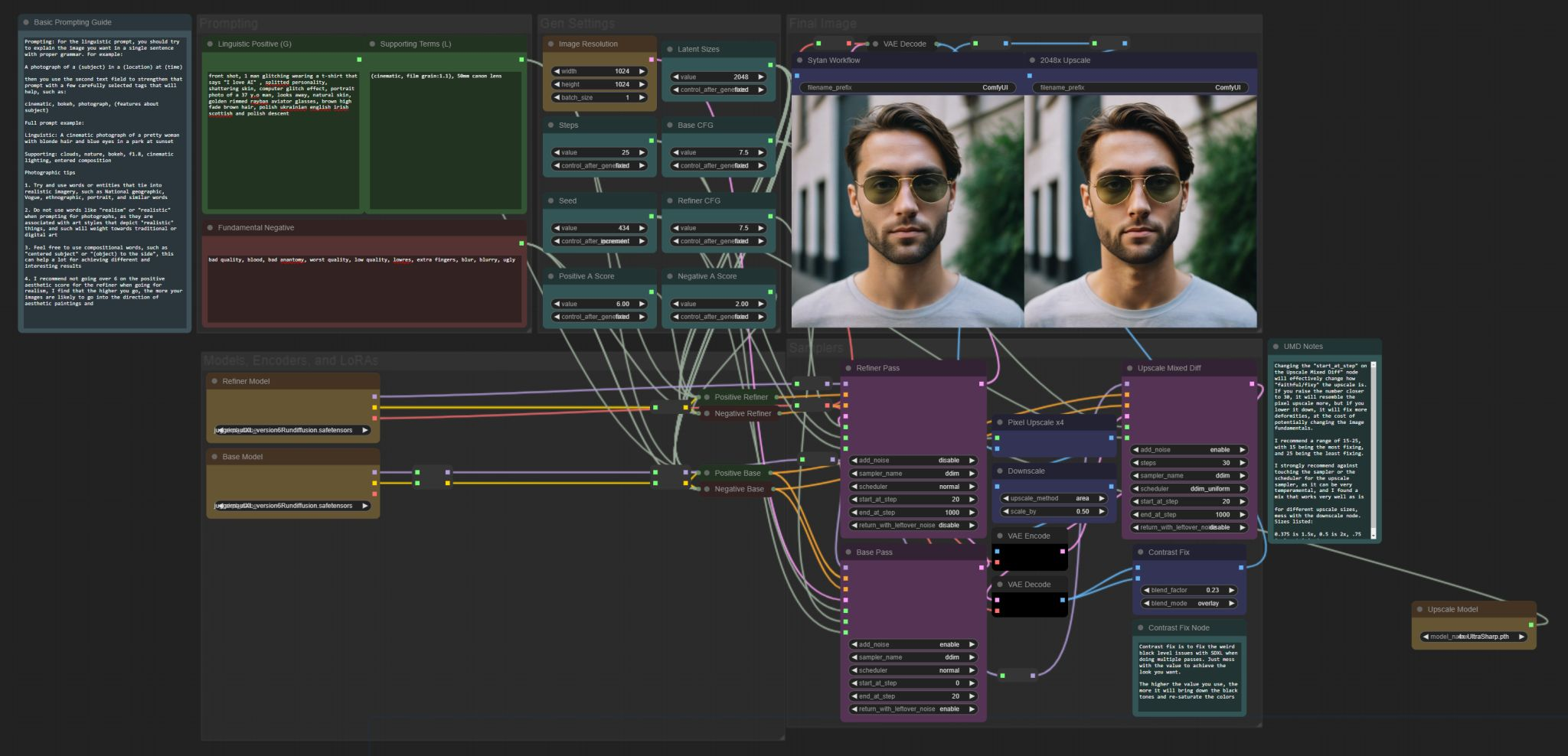
Task: Collapse the Basic Prompting Guide node dot
Action: [x=26, y=23]
